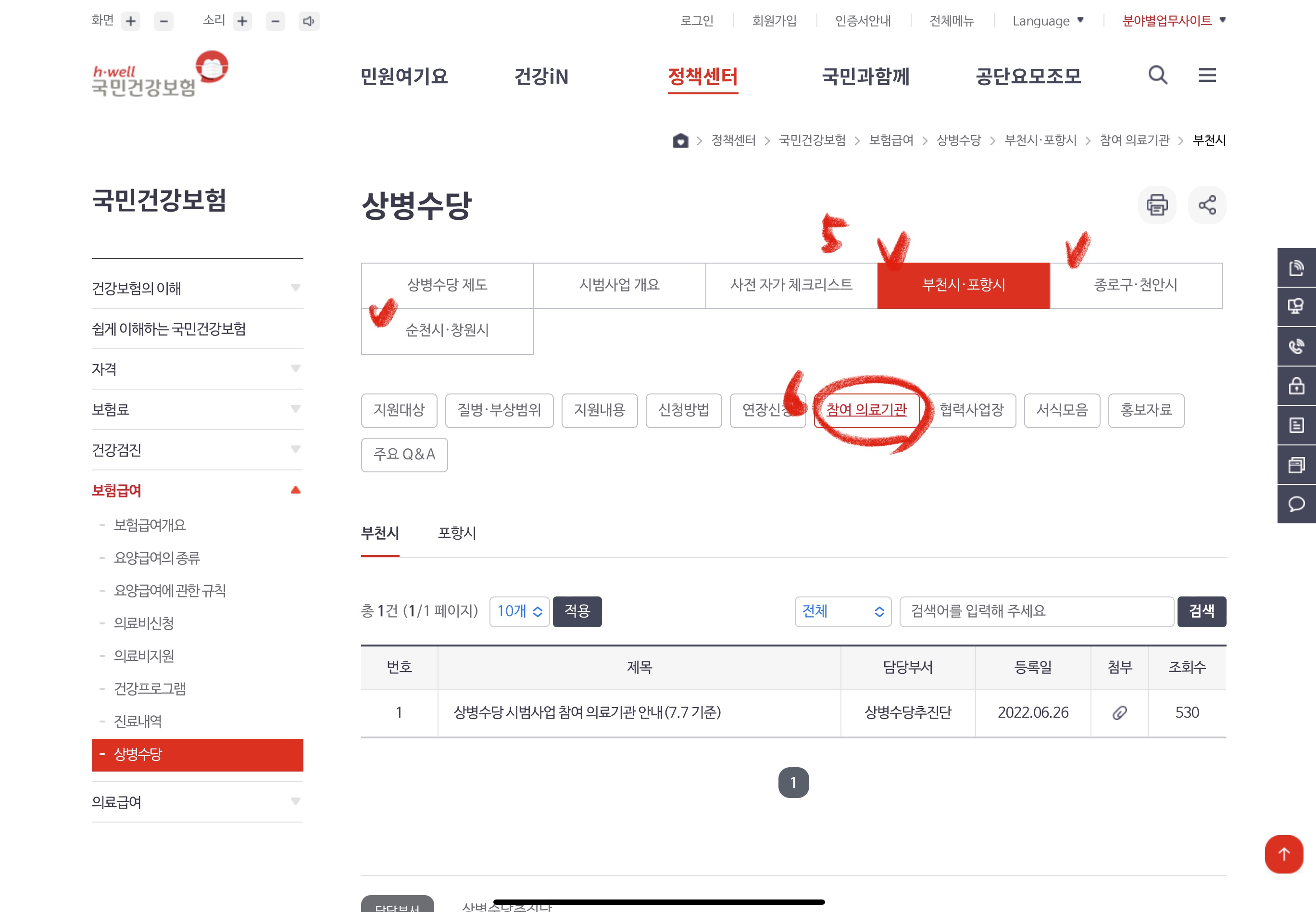Open the chat bubble quick-menu icon
The height and width of the screenshot is (912, 1316).
pos(1296,504)
